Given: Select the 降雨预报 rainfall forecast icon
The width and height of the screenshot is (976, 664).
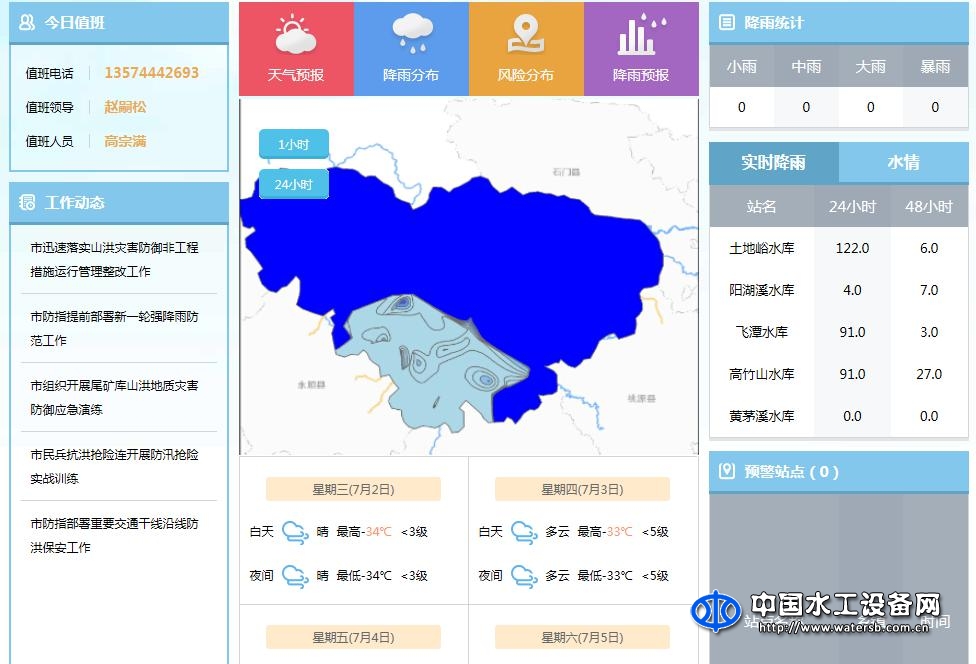Looking at the screenshot, I should pos(641,47).
